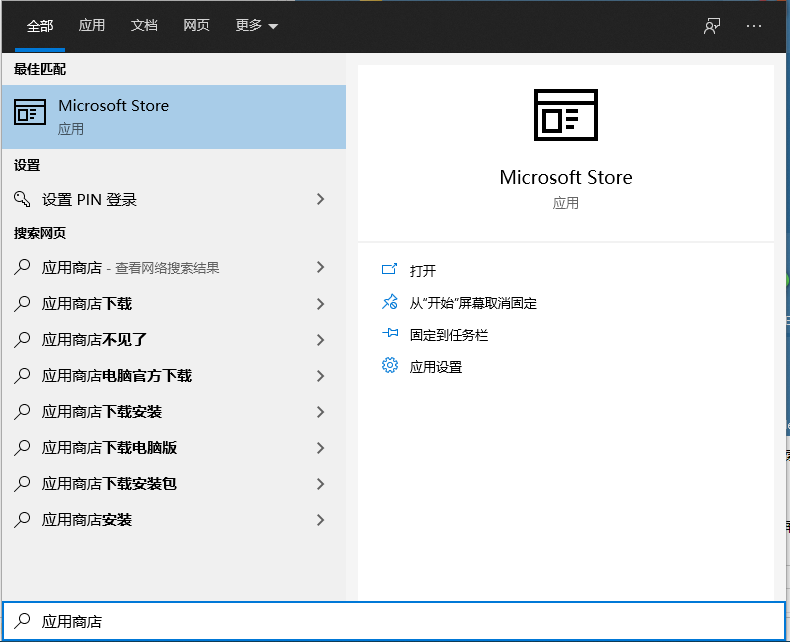790x642 pixels.
Task: Click the 应用设置 gear icon
Action: pyautogui.click(x=390, y=366)
